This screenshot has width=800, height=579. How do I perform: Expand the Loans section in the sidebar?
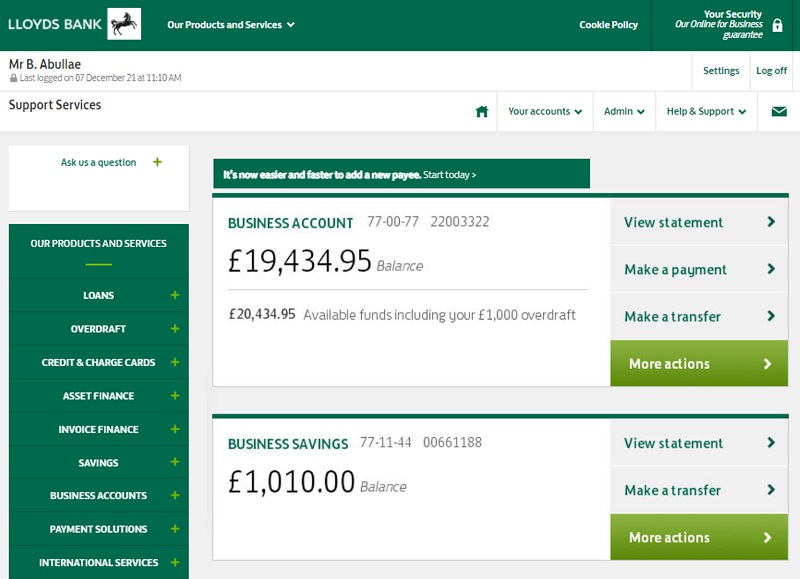click(177, 295)
